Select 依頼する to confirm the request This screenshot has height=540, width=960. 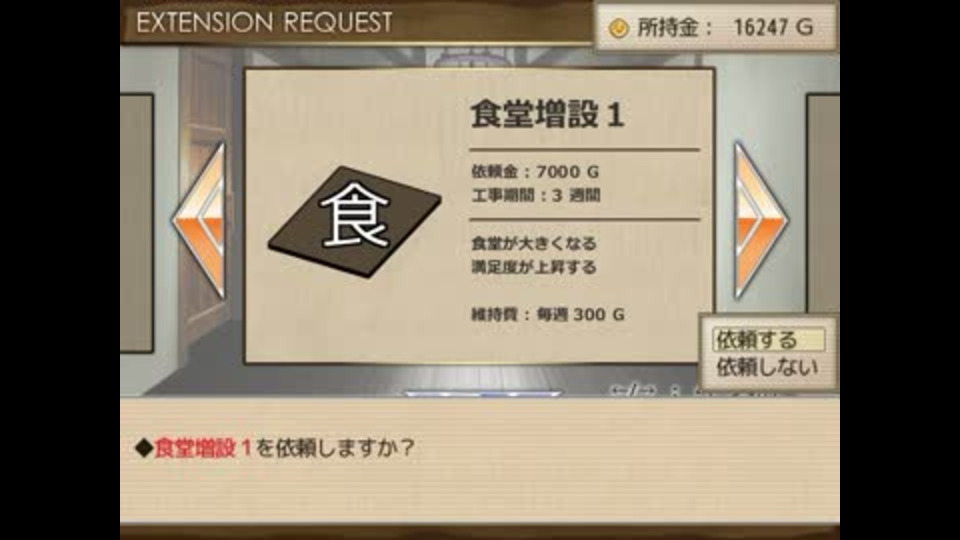pos(768,340)
